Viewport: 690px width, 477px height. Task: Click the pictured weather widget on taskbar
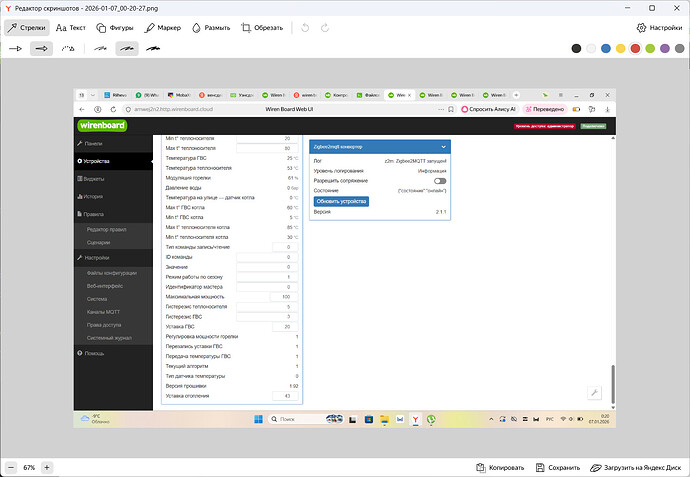(95, 419)
